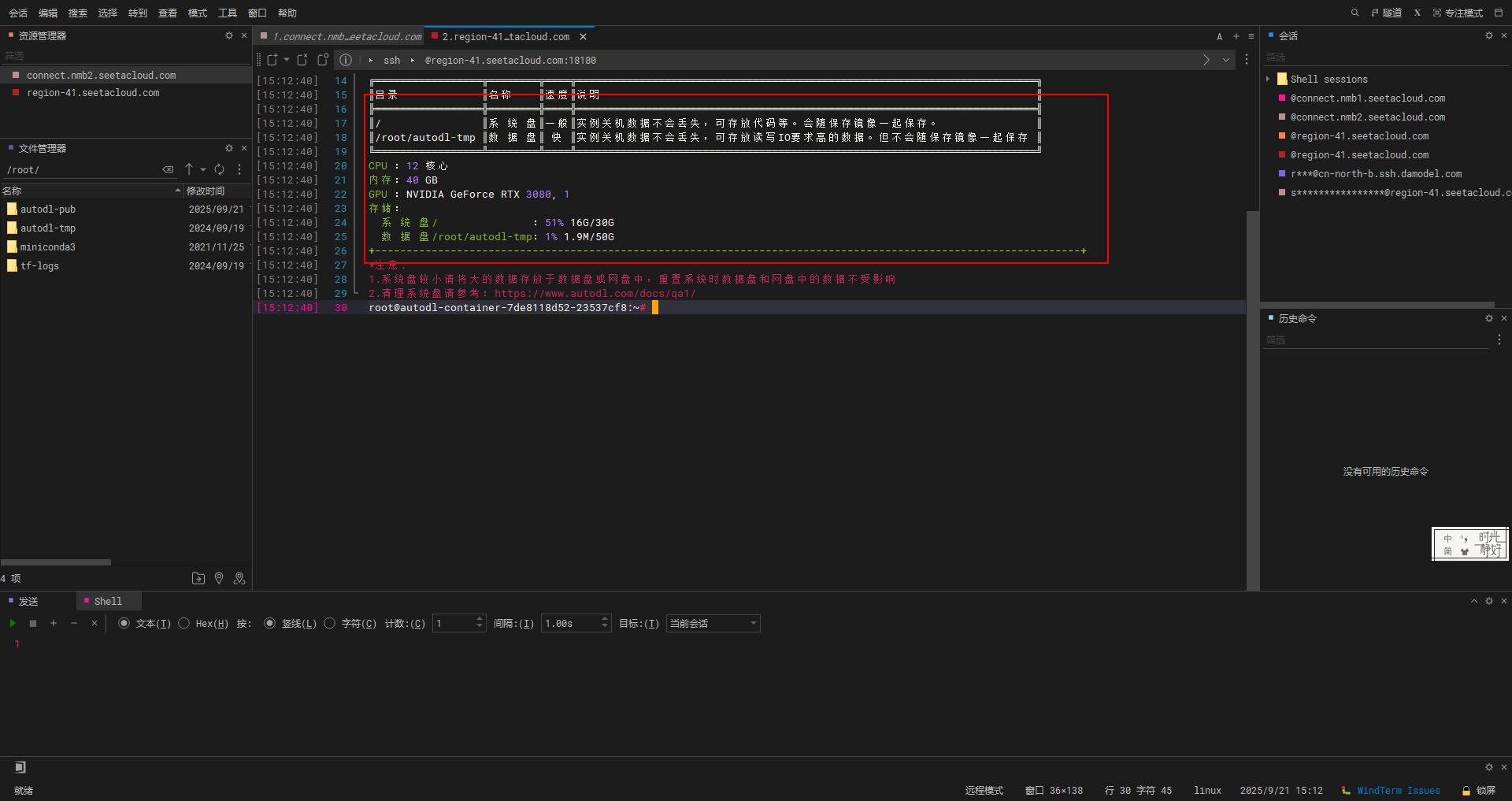Reconnect the current session via toolbar icon
1512x801 pixels.
[x=302, y=60]
